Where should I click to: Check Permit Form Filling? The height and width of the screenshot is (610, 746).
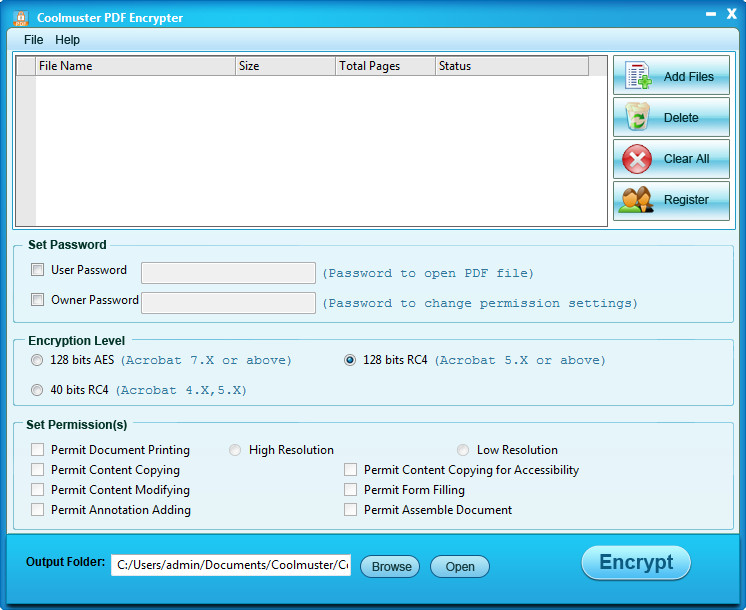350,490
